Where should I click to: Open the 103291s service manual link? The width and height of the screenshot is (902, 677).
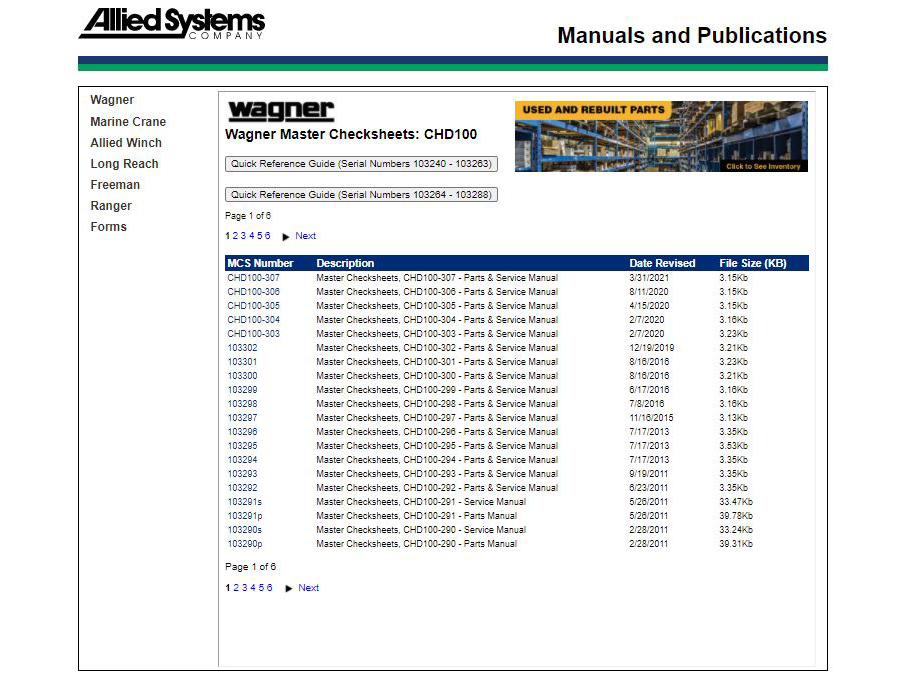[245, 502]
